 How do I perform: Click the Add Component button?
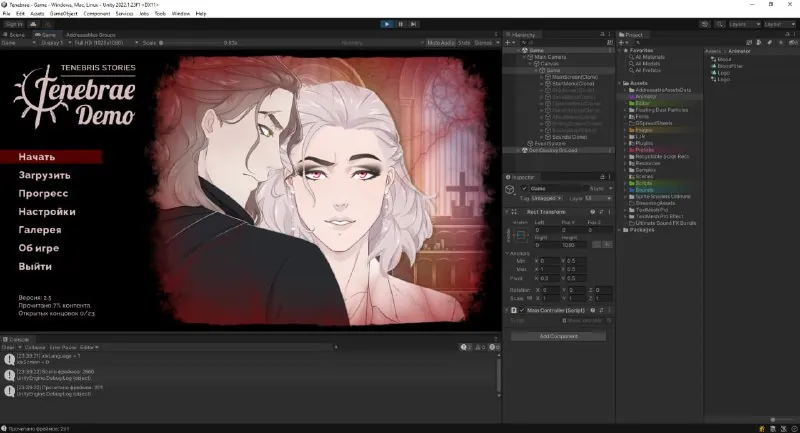(x=558, y=336)
